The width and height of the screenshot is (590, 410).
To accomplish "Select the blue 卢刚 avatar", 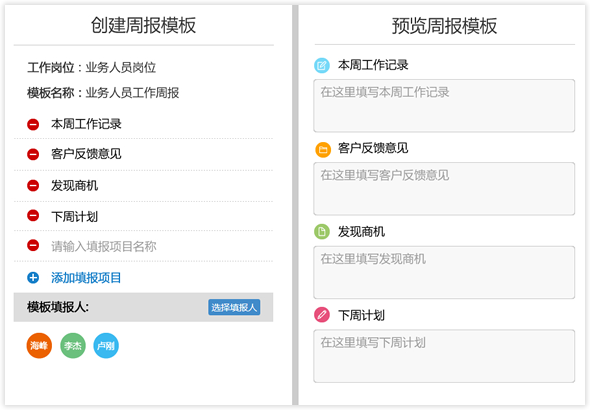I will [106, 345].
